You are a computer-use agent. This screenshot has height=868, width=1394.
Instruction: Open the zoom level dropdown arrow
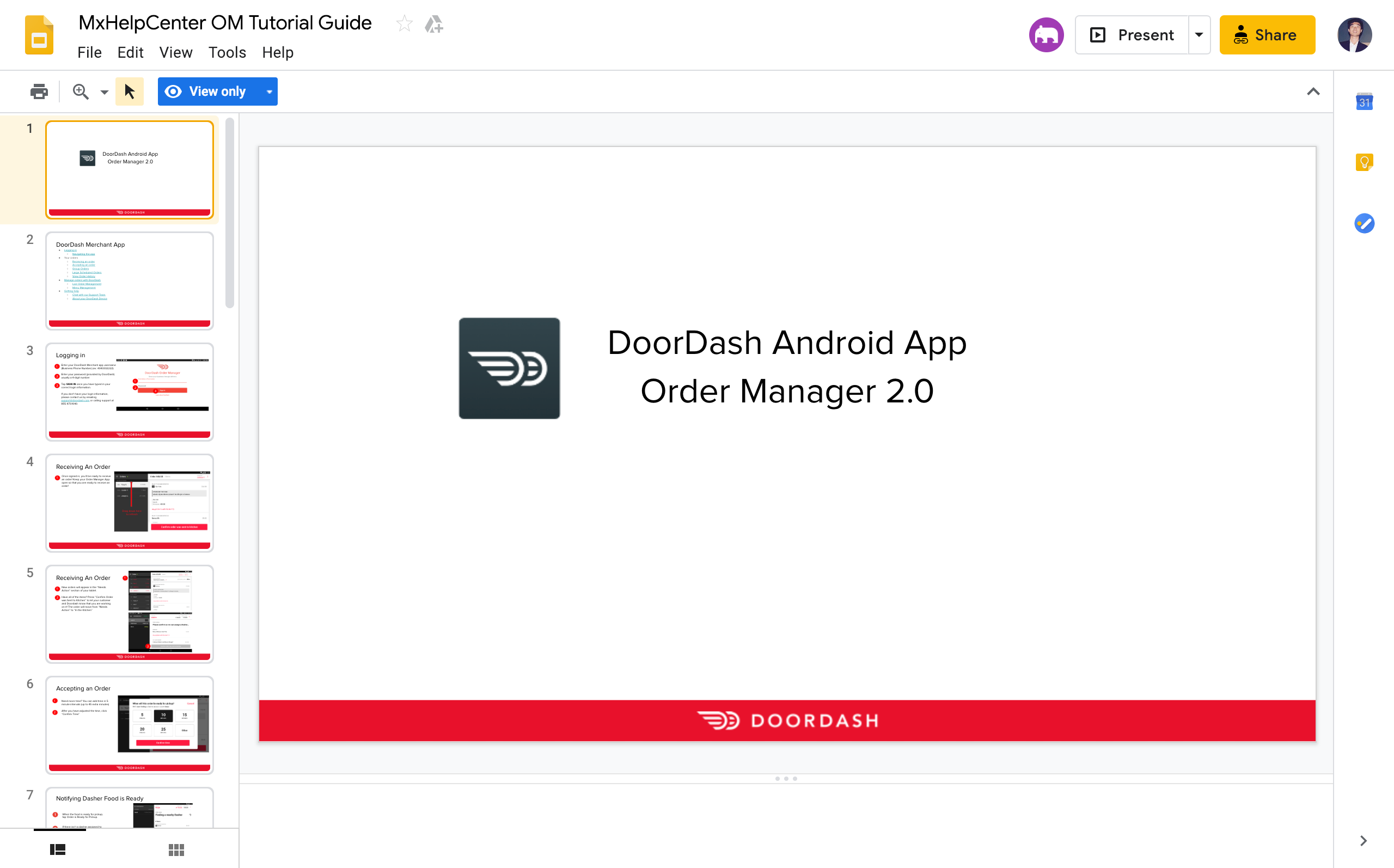(104, 92)
